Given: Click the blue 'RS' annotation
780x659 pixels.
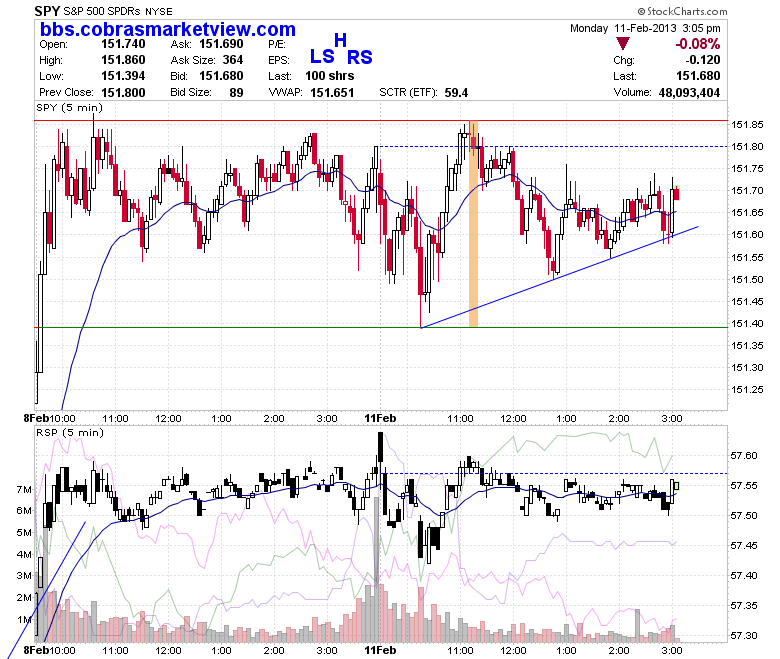Looking at the screenshot, I should tap(359, 57).
